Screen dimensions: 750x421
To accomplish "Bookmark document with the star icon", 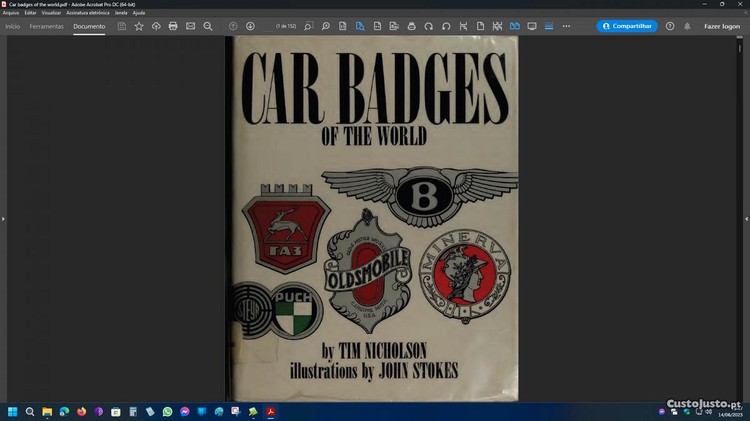I will (x=139, y=26).
